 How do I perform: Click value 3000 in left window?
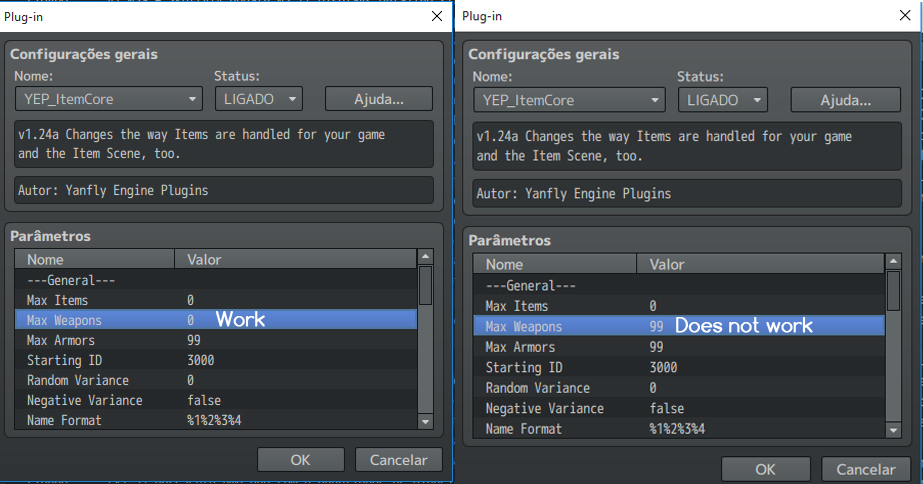201,360
